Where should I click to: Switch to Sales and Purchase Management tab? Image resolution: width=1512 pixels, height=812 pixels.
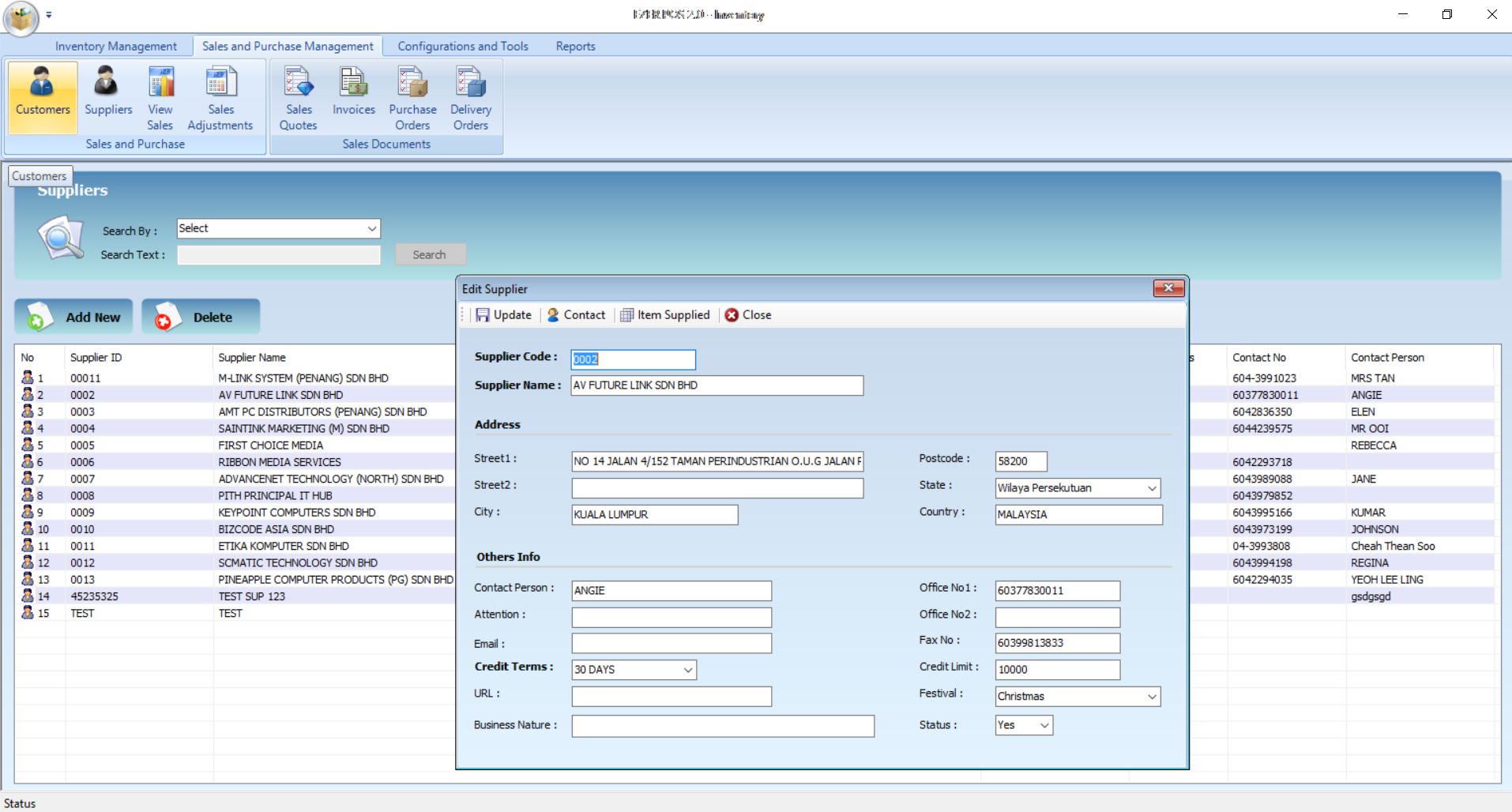point(288,46)
